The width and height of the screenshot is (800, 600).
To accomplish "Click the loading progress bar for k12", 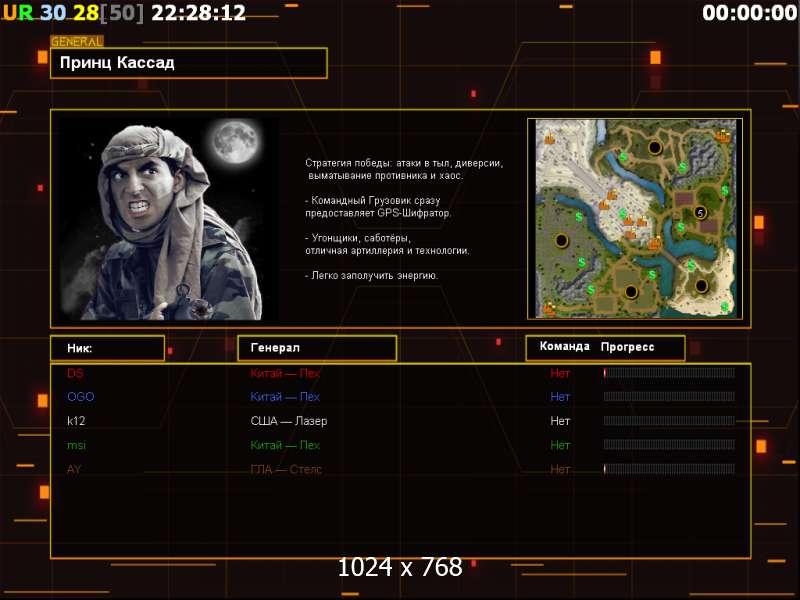I will (669, 421).
